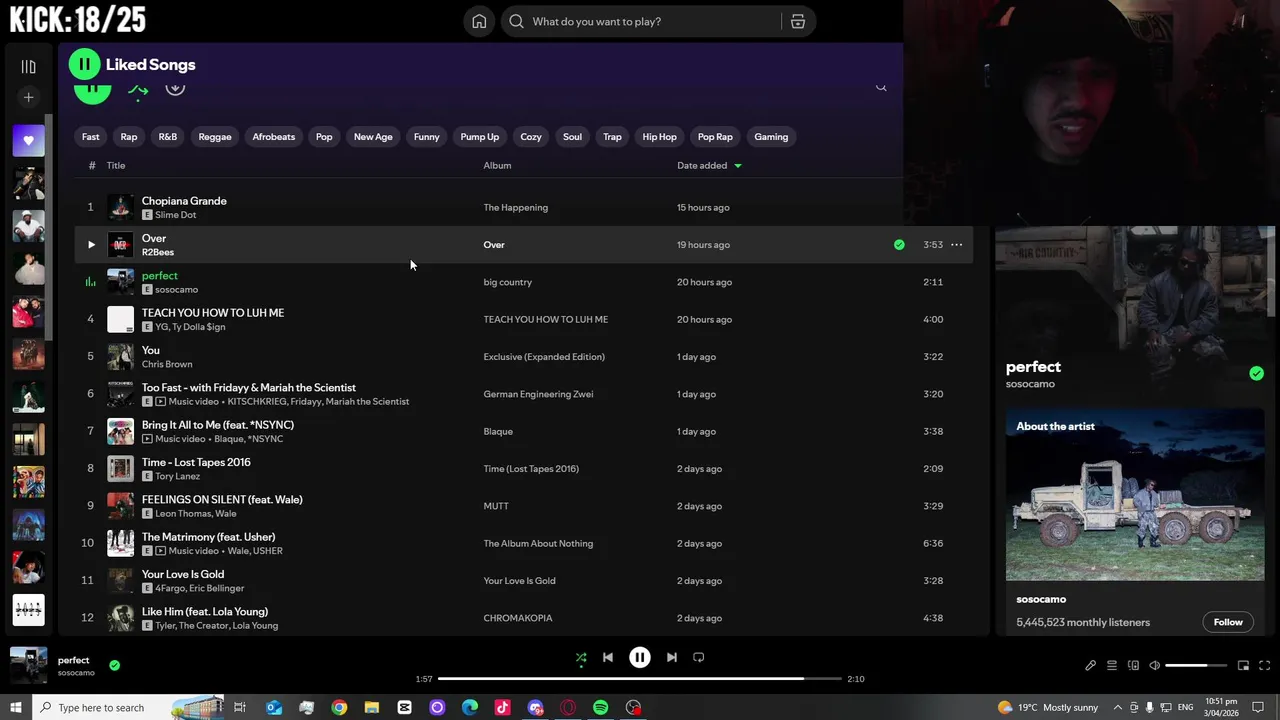The width and height of the screenshot is (1280, 720).
Task: Open sosocamo artist link under row perfect
Action: 176,290
